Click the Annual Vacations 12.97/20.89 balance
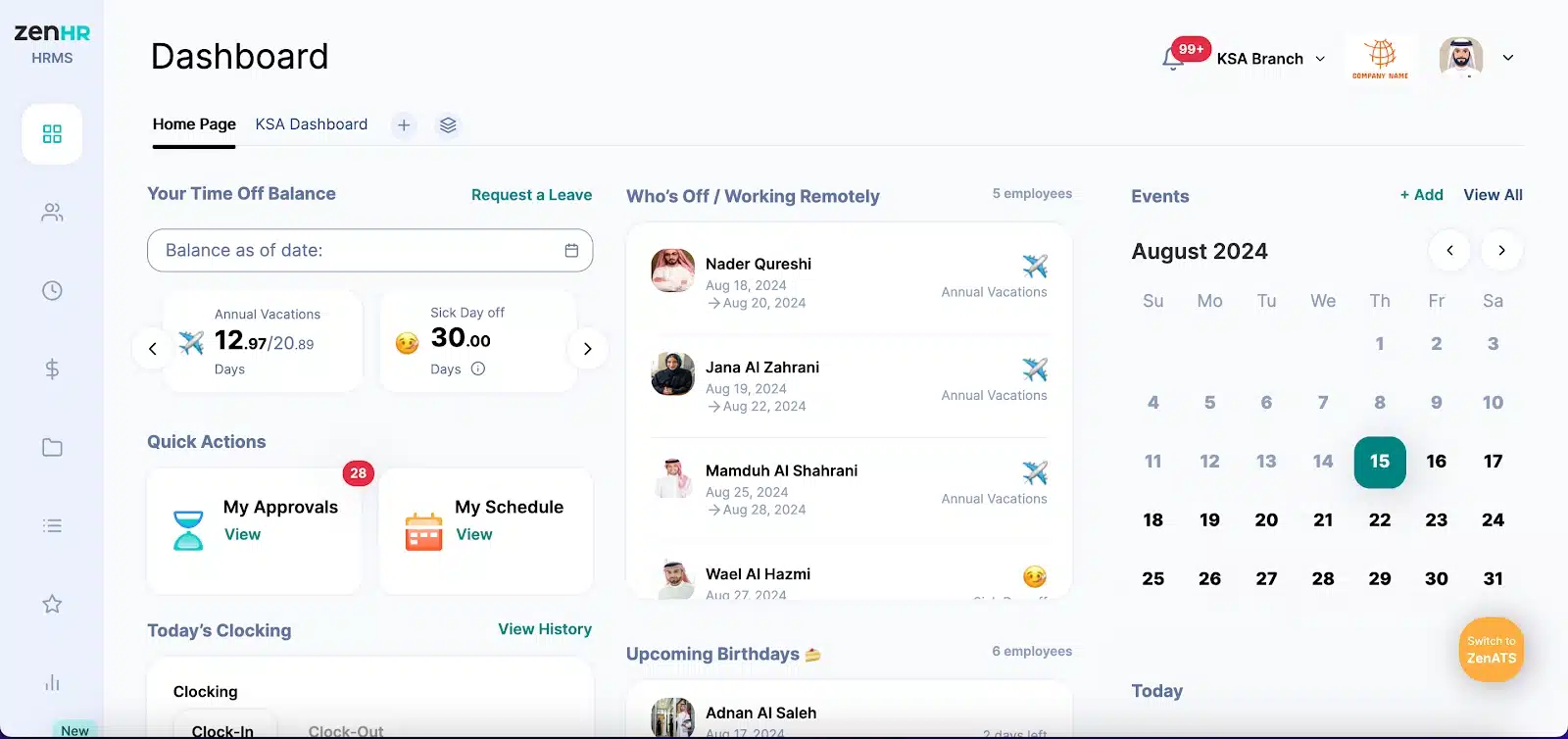This screenshot has width=1568, height=739. pyautogui.click(x=265, y=341)
